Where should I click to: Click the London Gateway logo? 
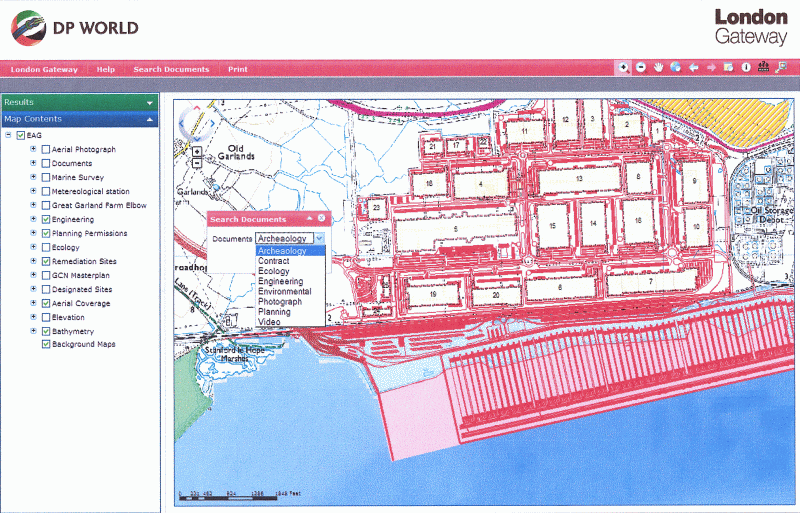pyautogui.click(x=751, y=27)
